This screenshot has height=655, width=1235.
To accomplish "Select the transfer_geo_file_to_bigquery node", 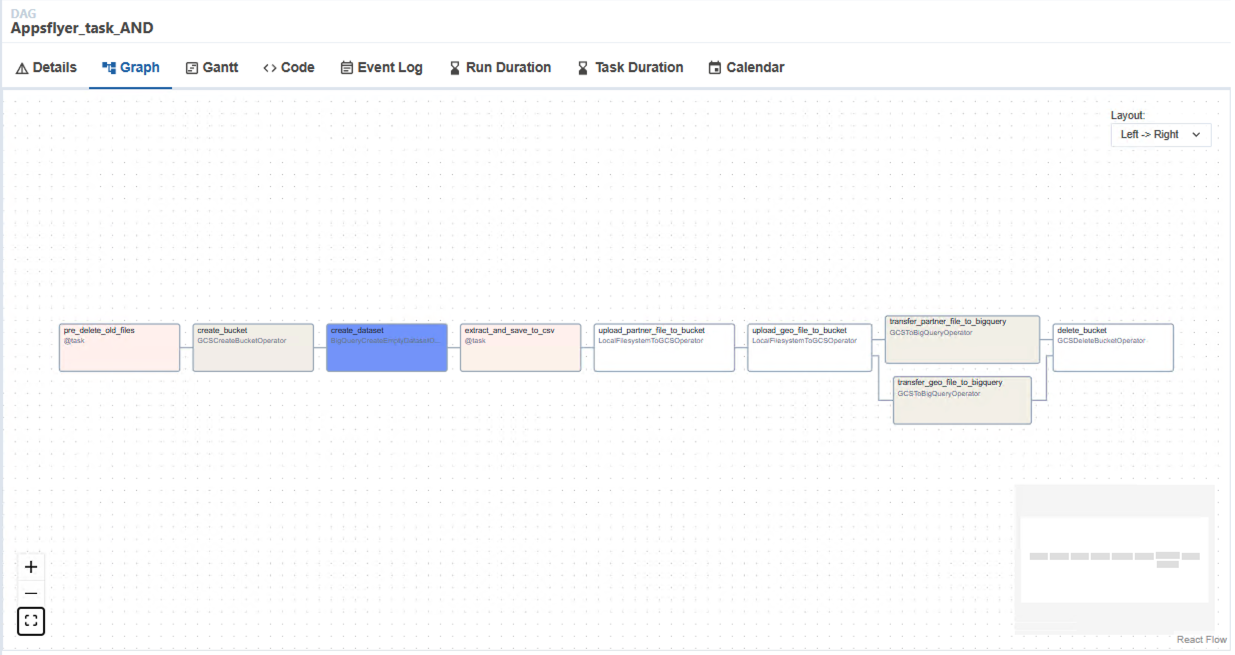I will pyautogui.click(x=962, y=398).
